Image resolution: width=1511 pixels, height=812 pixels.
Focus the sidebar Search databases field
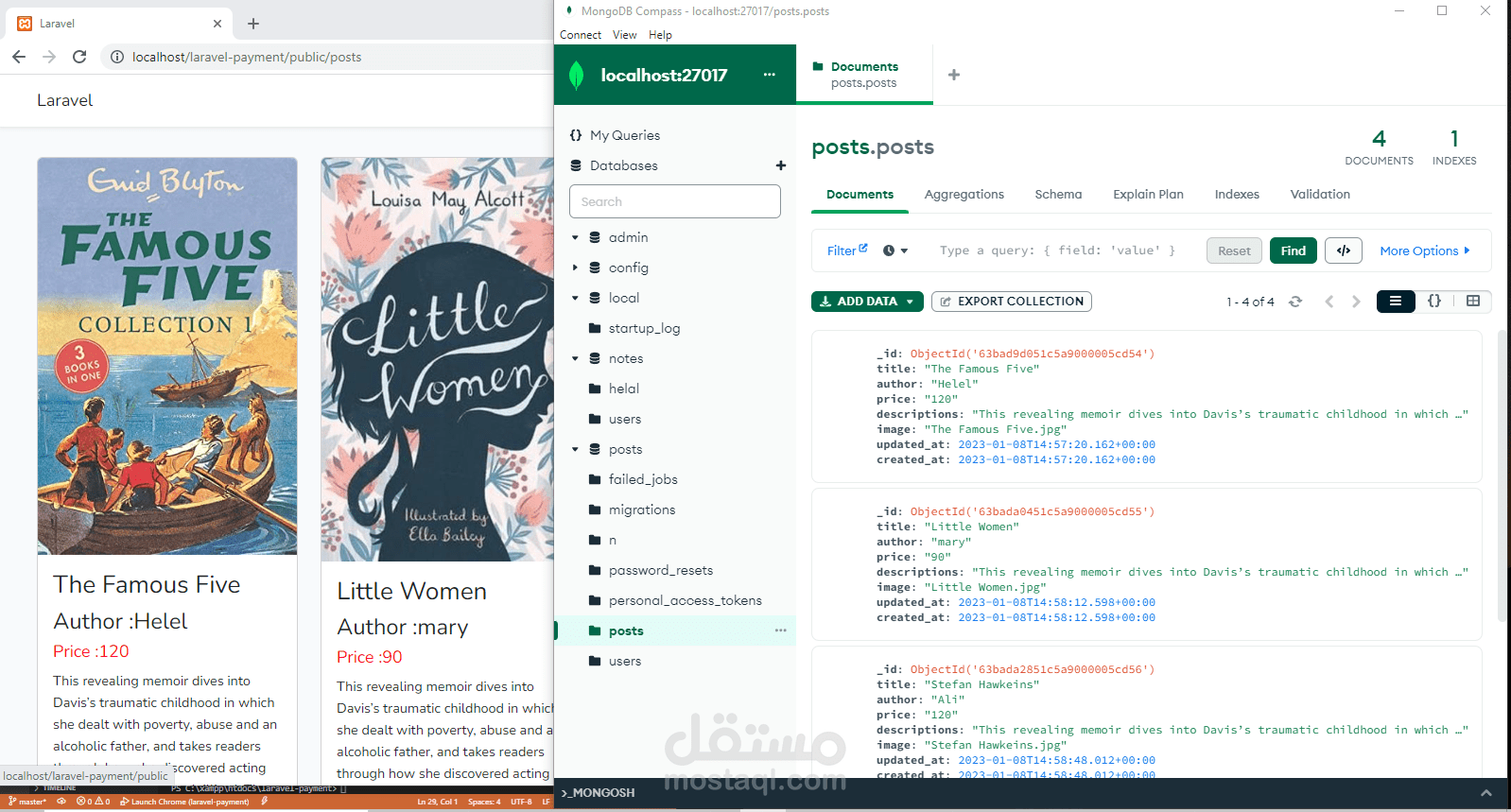click(x=675, y=201)
